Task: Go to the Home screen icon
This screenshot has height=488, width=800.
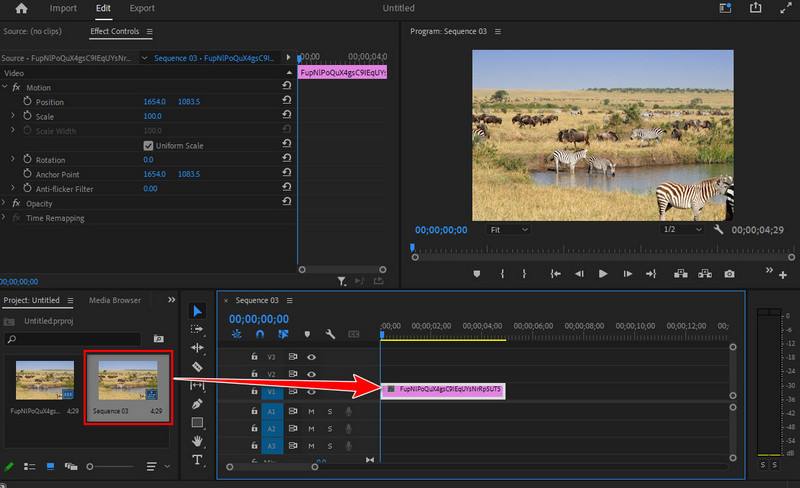Action: click(x=21, y=8)
